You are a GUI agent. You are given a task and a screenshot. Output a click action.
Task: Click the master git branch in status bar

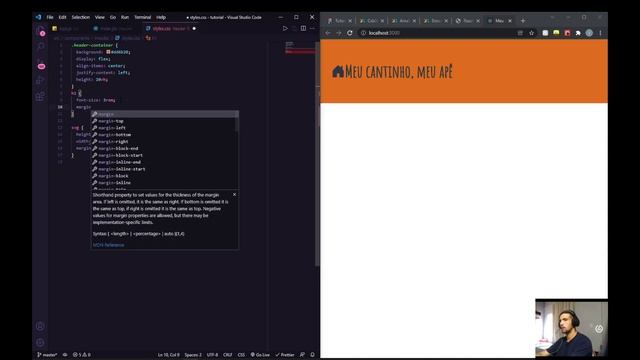(47, 355)
